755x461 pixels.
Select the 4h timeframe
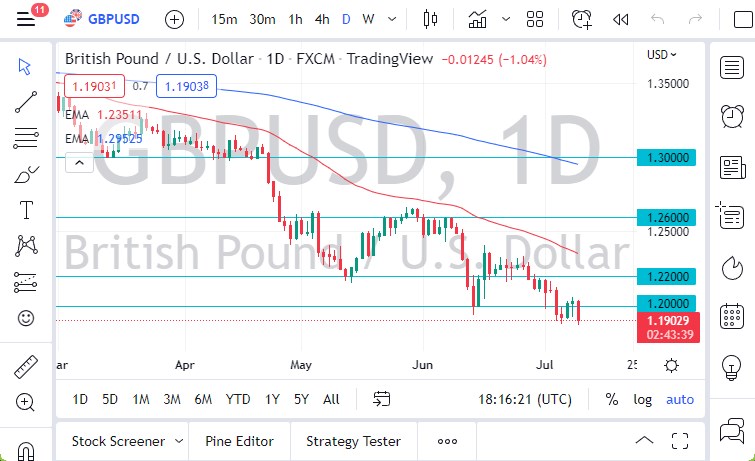pos(321,19)
